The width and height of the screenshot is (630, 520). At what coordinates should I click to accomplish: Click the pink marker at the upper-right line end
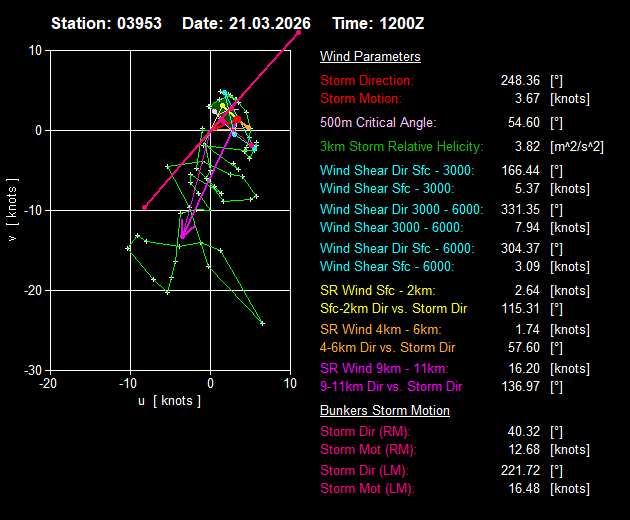click(298, 33)
